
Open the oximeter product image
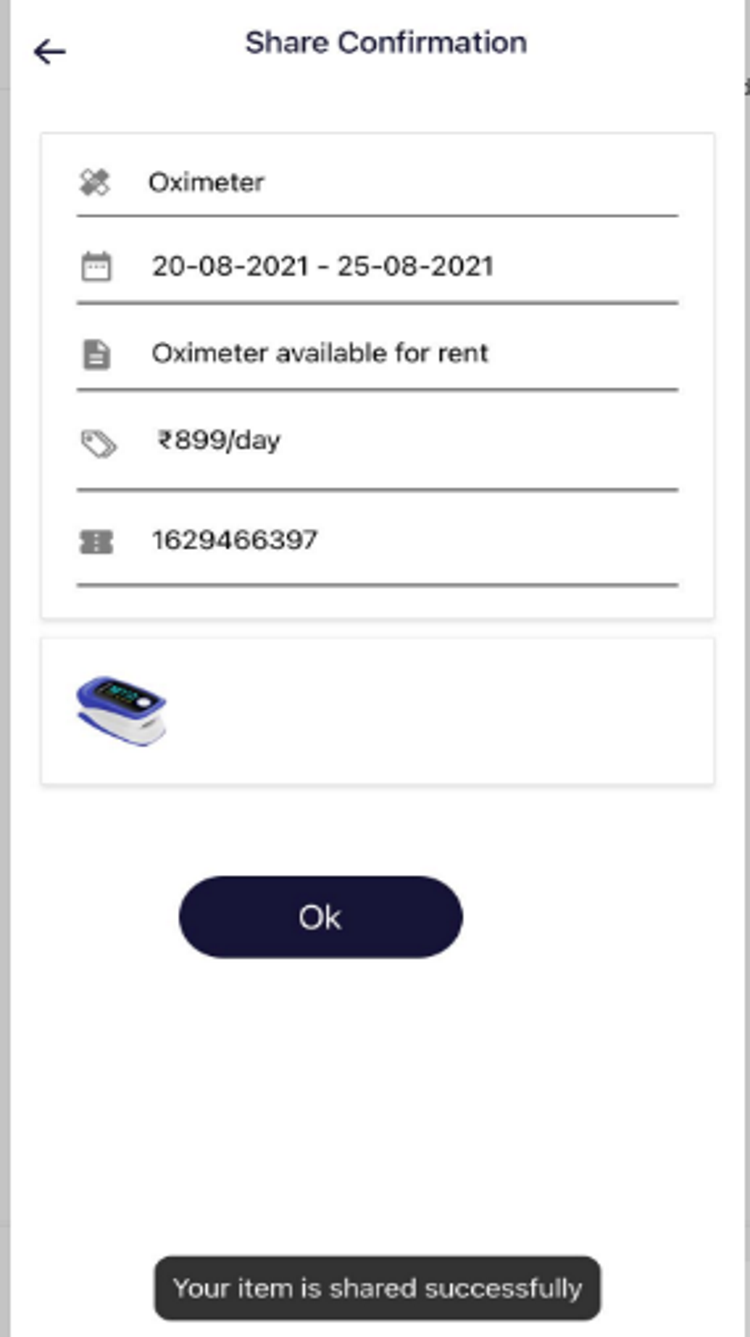point(121,710)
